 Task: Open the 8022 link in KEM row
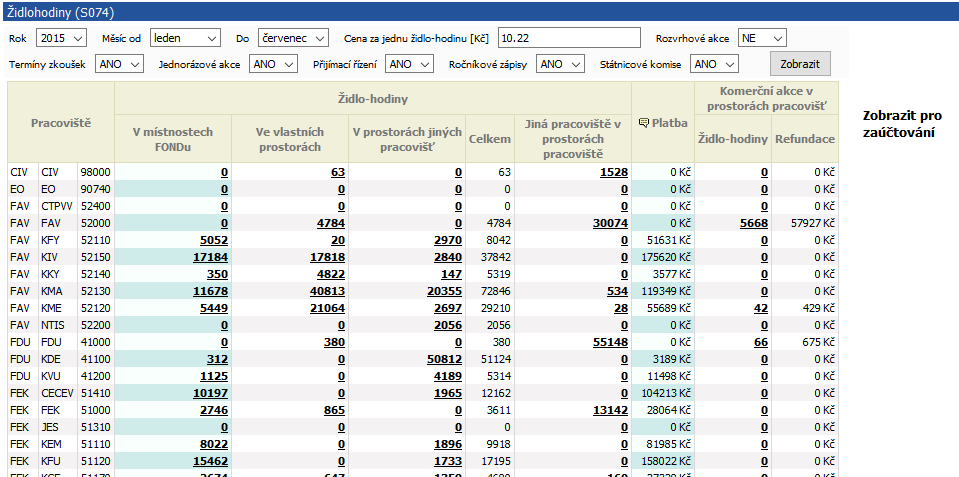214,444
